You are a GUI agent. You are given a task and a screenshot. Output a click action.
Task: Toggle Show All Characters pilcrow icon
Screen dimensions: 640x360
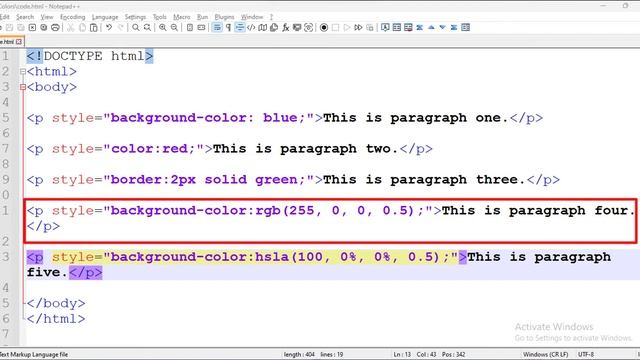[x=228, y=27]
